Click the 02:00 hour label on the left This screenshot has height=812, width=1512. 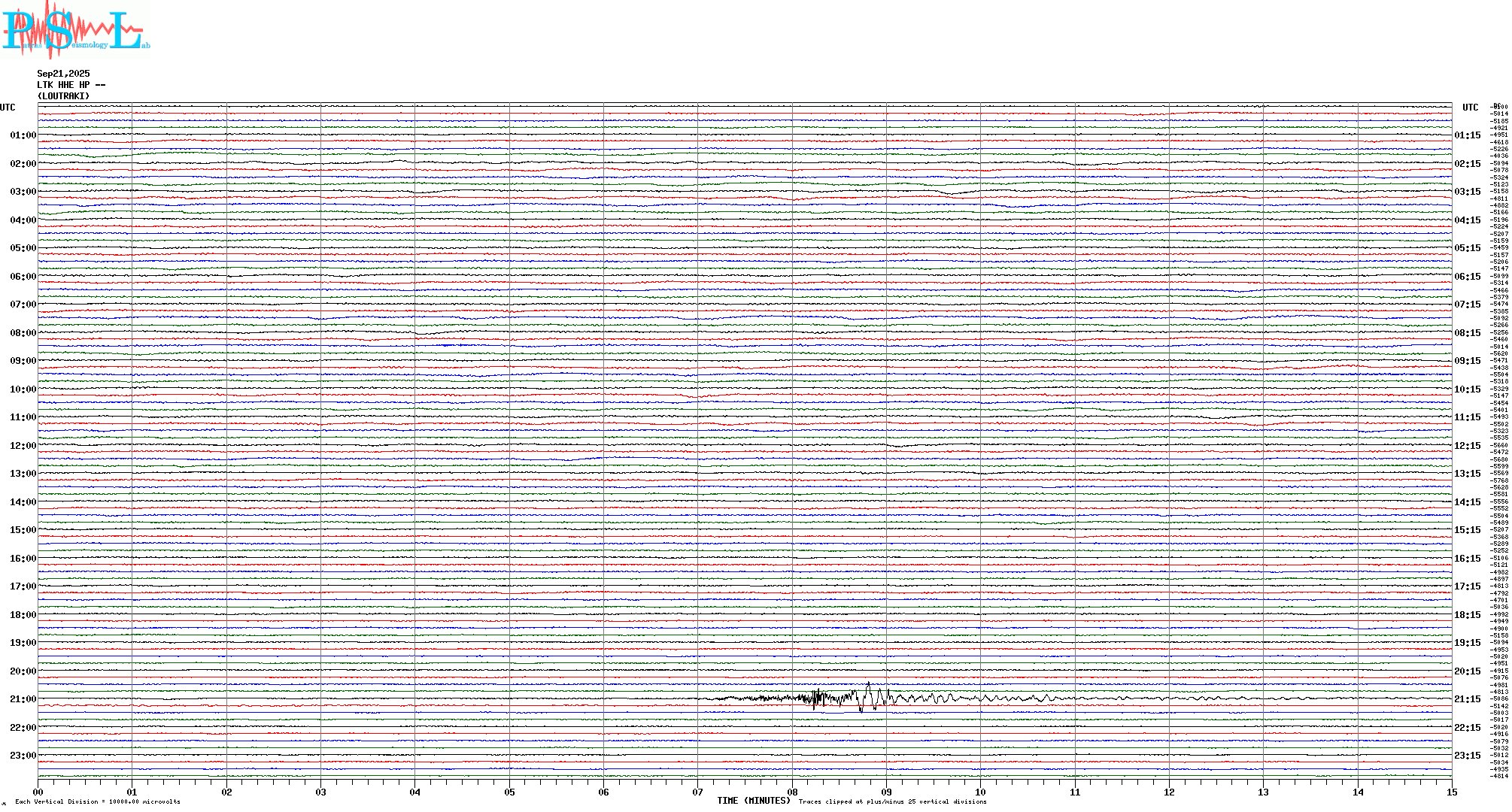(23, 164)
